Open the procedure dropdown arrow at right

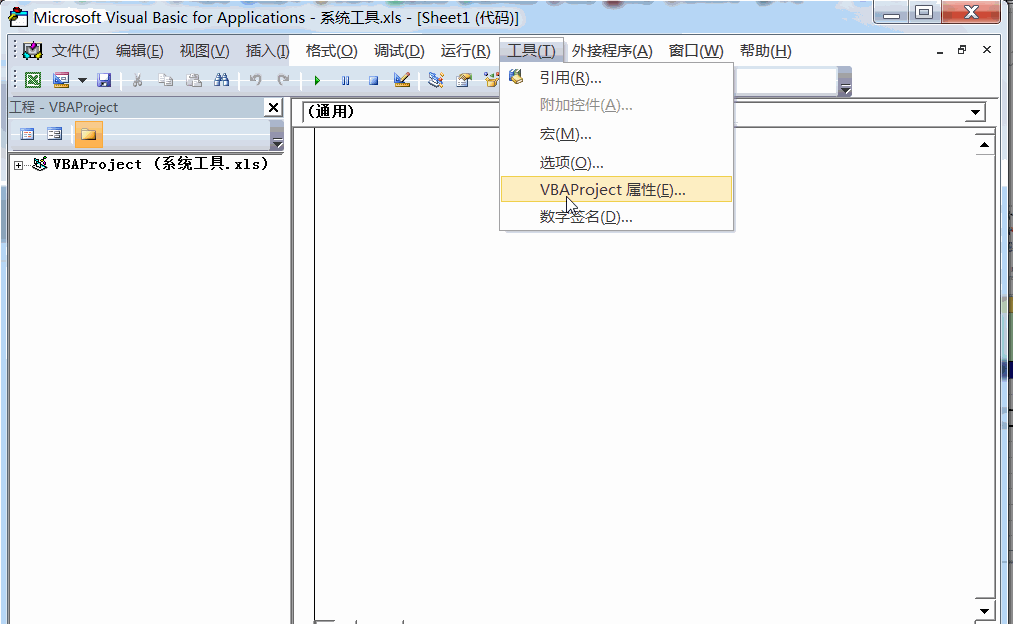[x=975, y=113]
